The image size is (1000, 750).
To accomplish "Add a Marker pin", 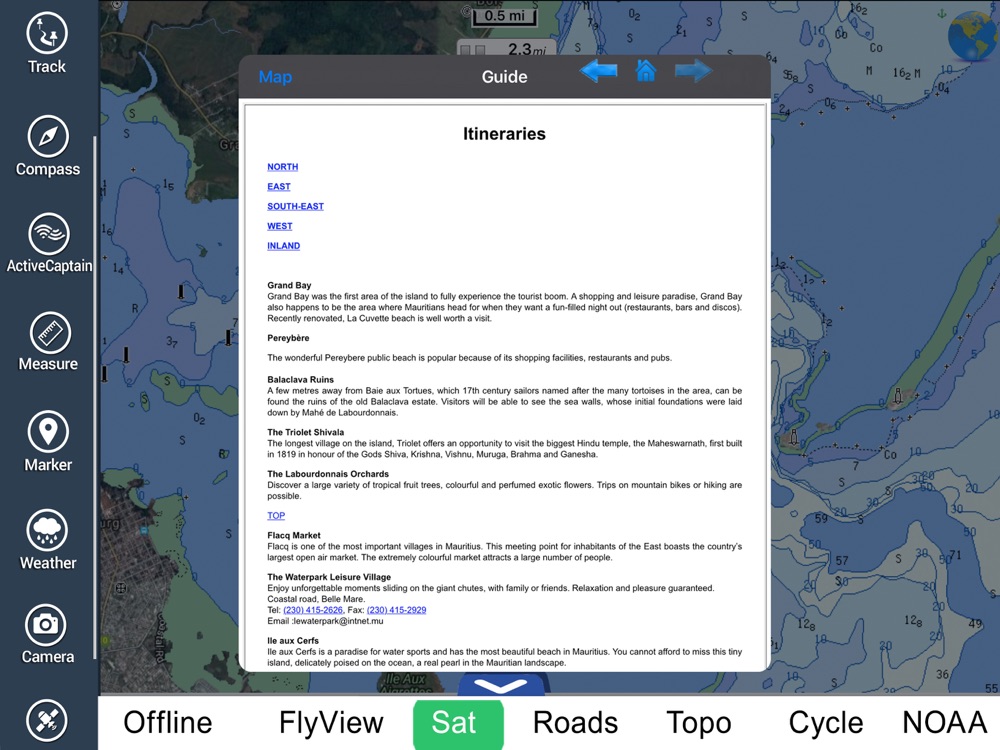I will [48, 442].
